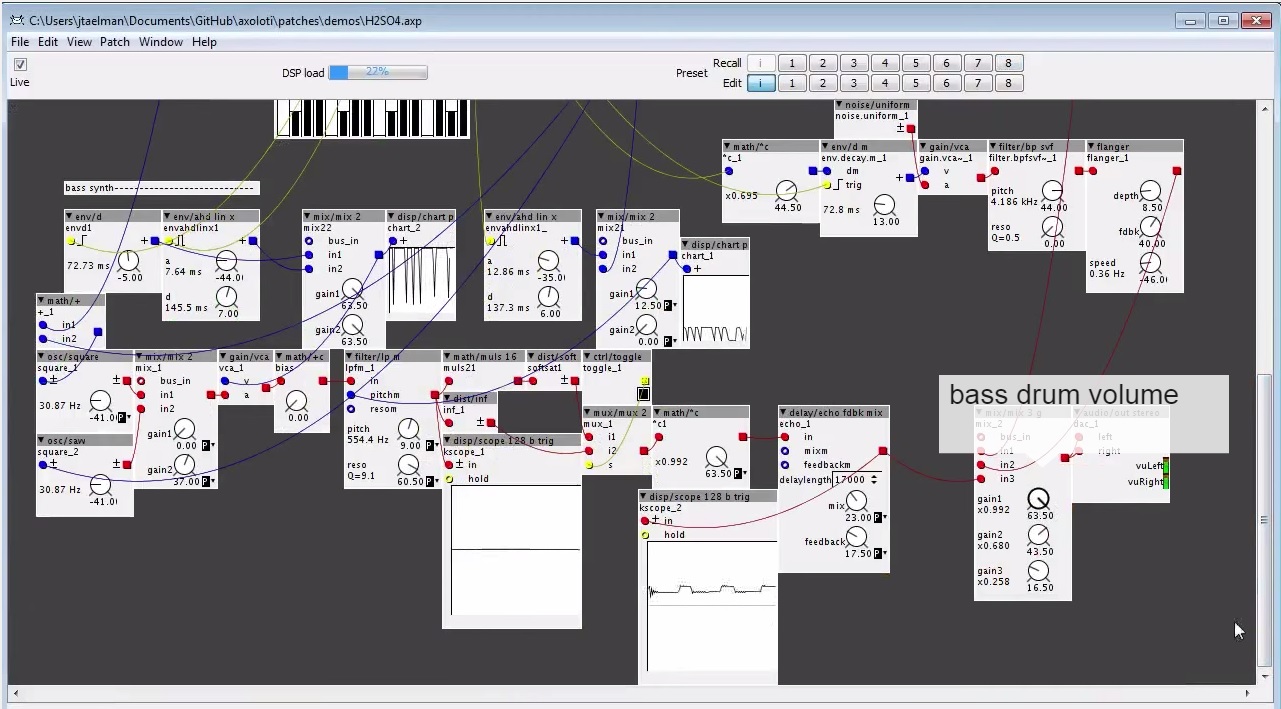This screenshot has width=1281, height=709.
Task: Click the mix_2 gain1 knob
Action: point(1040,499)
